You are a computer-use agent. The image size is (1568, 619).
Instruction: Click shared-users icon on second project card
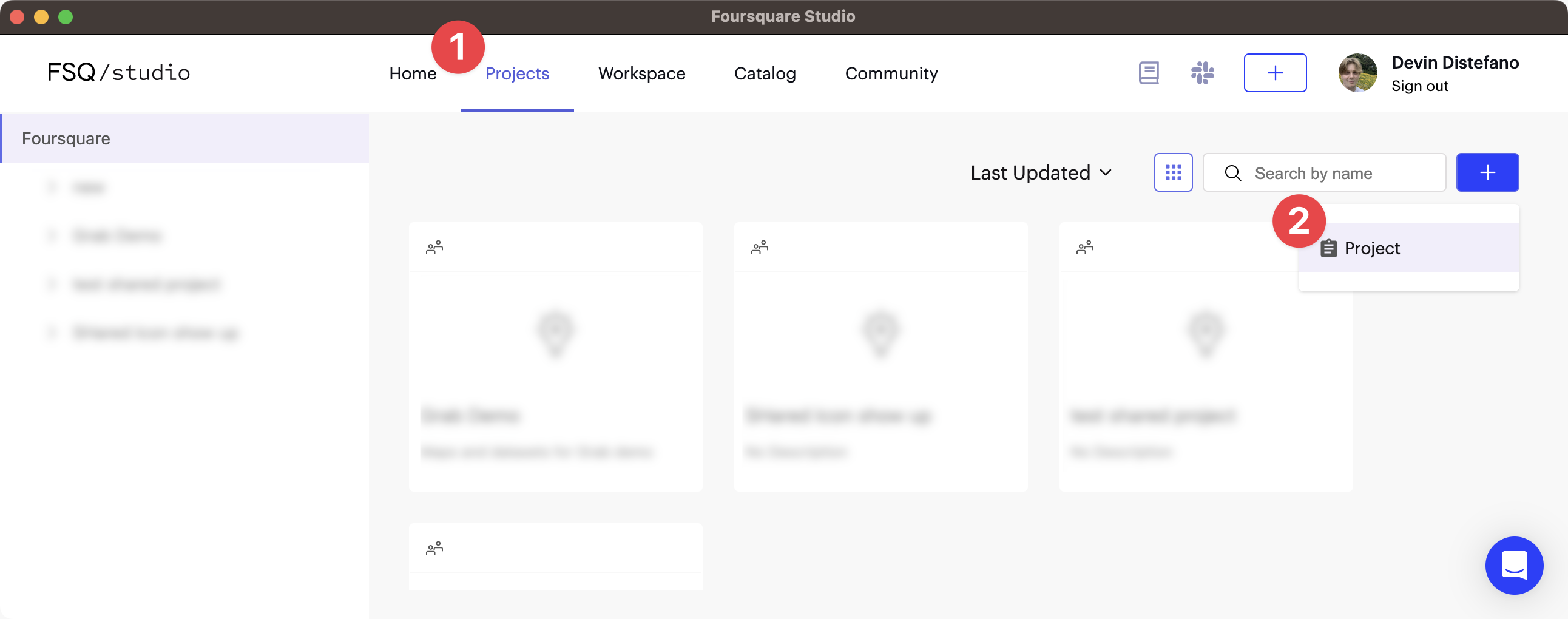pos(759,247)
